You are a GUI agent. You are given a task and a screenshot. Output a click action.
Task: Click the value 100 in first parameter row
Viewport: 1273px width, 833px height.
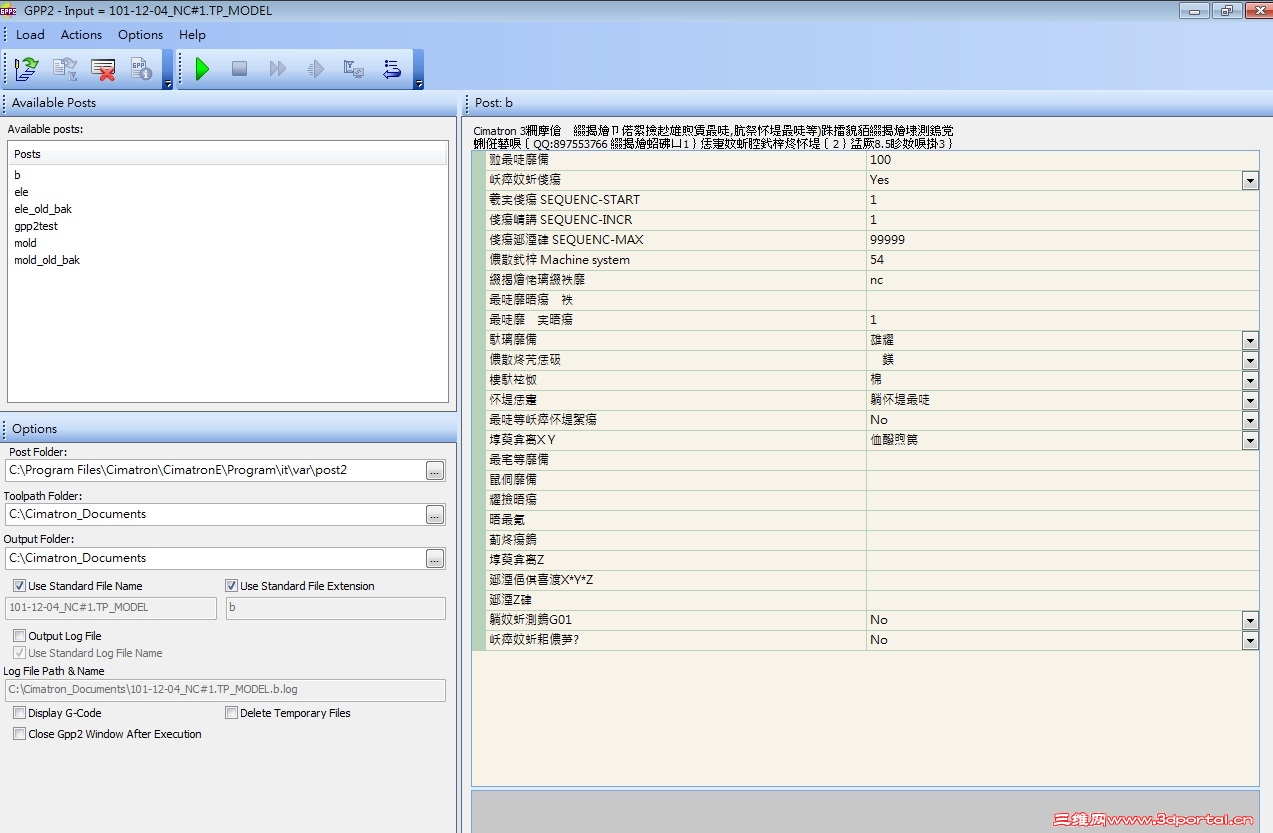coord(1062,160)
